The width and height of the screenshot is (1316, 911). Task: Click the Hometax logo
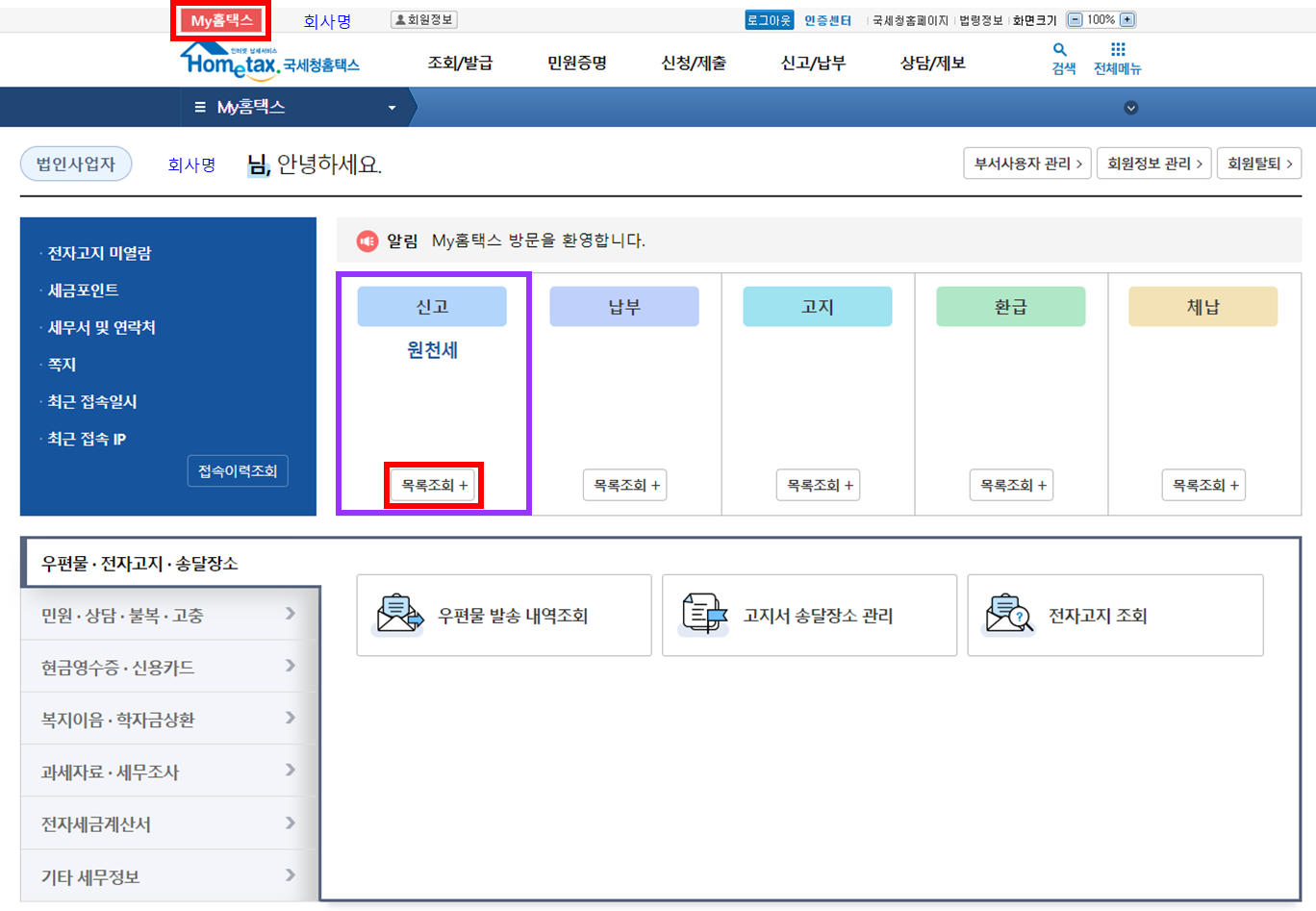point(269,62)
